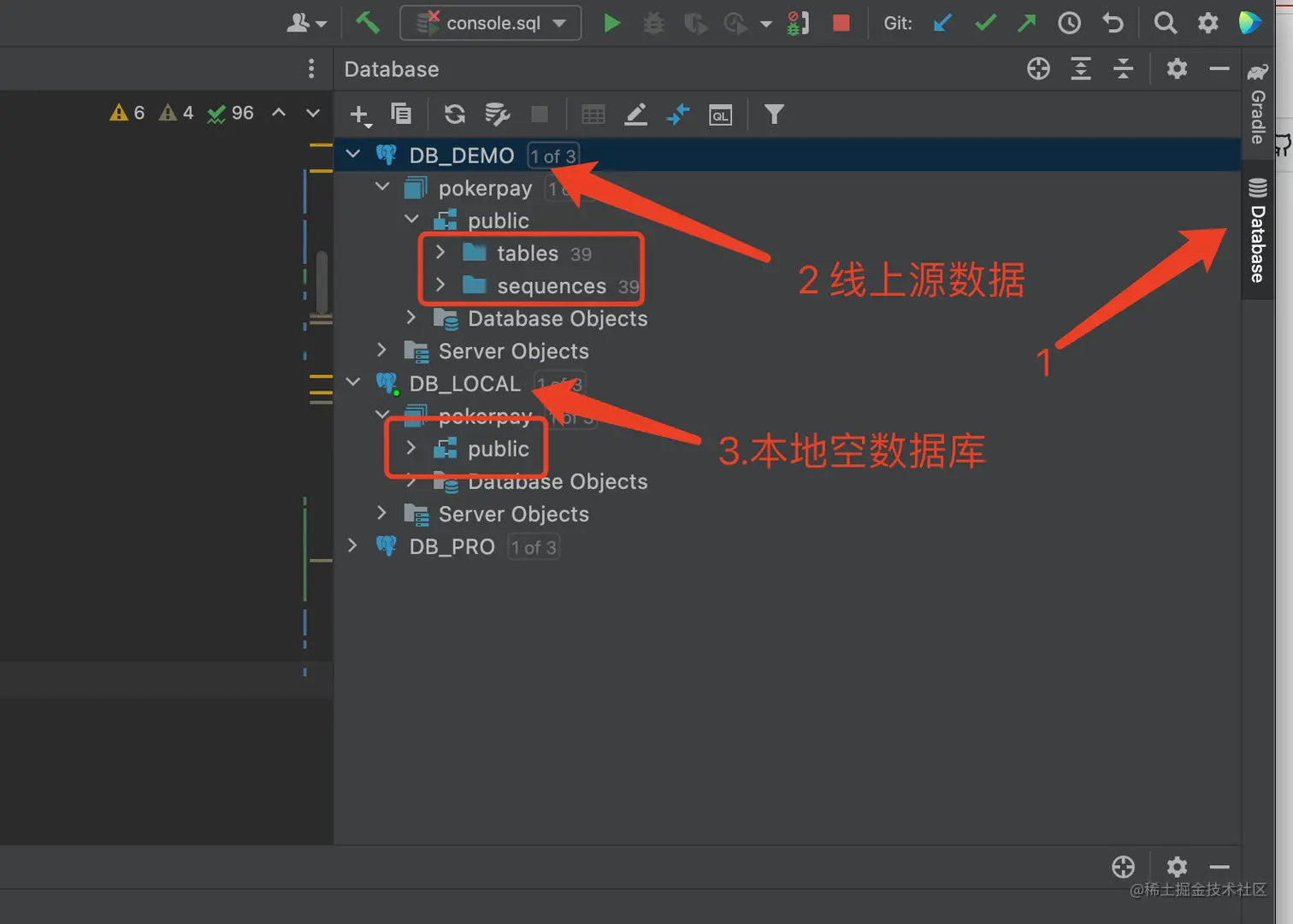Show Git history with the clock icon

tap(1069, 23)
